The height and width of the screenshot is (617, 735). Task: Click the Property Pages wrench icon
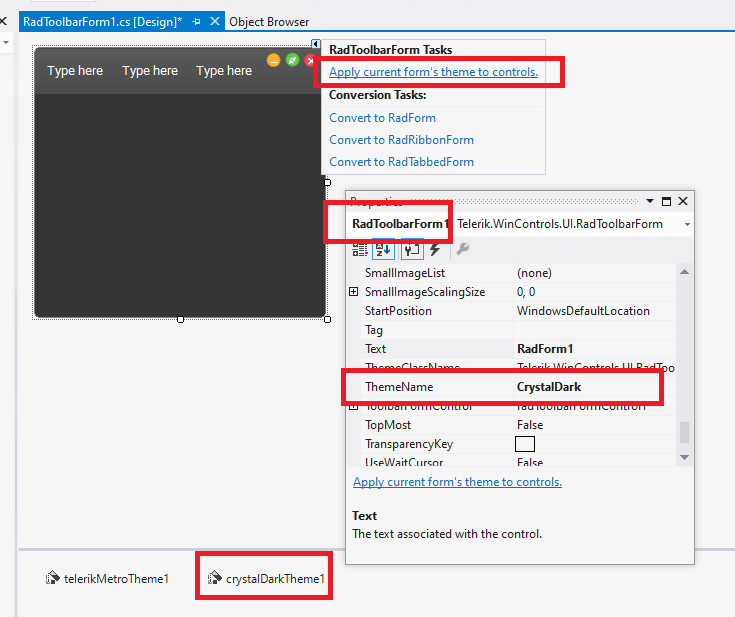pos(462,250)
